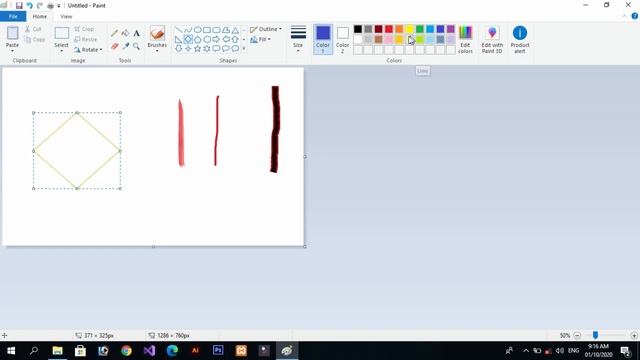The width and height of the screenshot is (640, 360).
Task: Select the Pencil tool
Action: tap(115, 33)
